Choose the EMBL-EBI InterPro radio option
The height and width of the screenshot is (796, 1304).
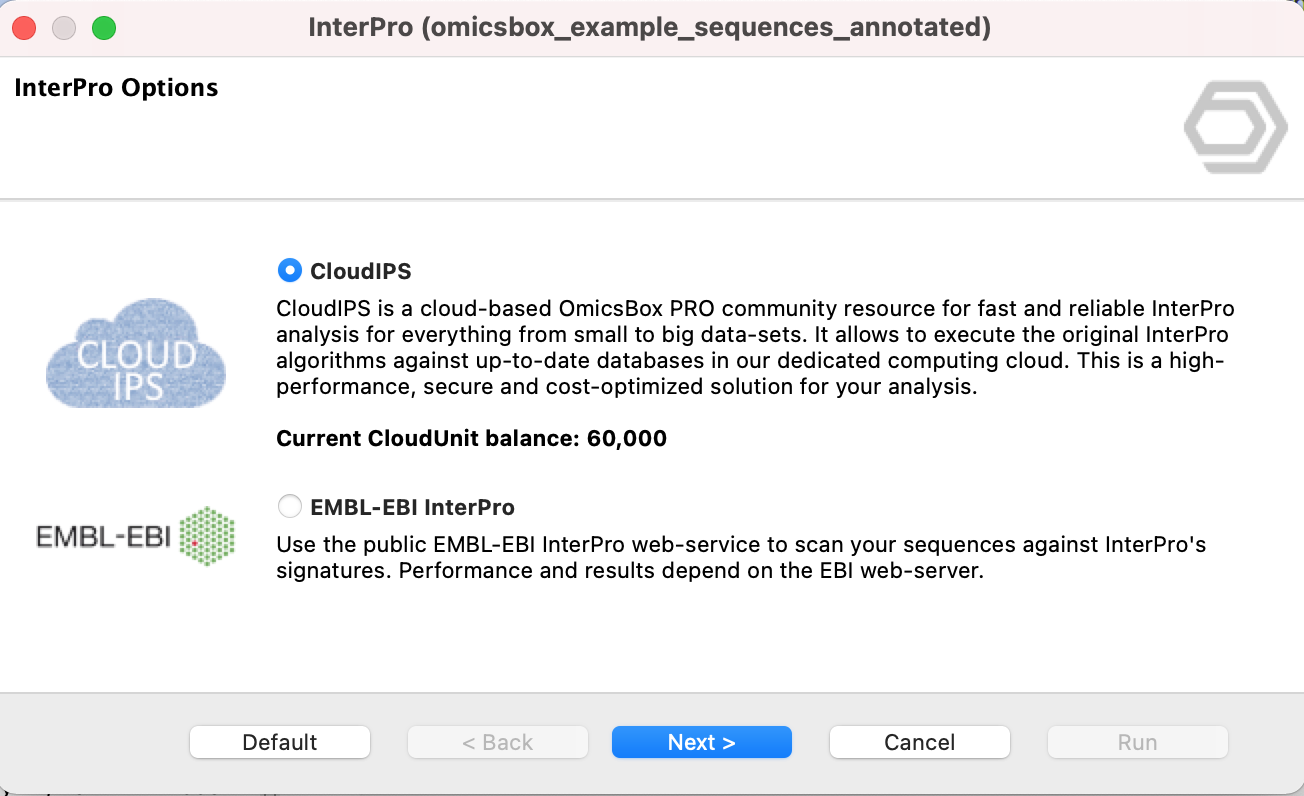(x=290, y=507)
